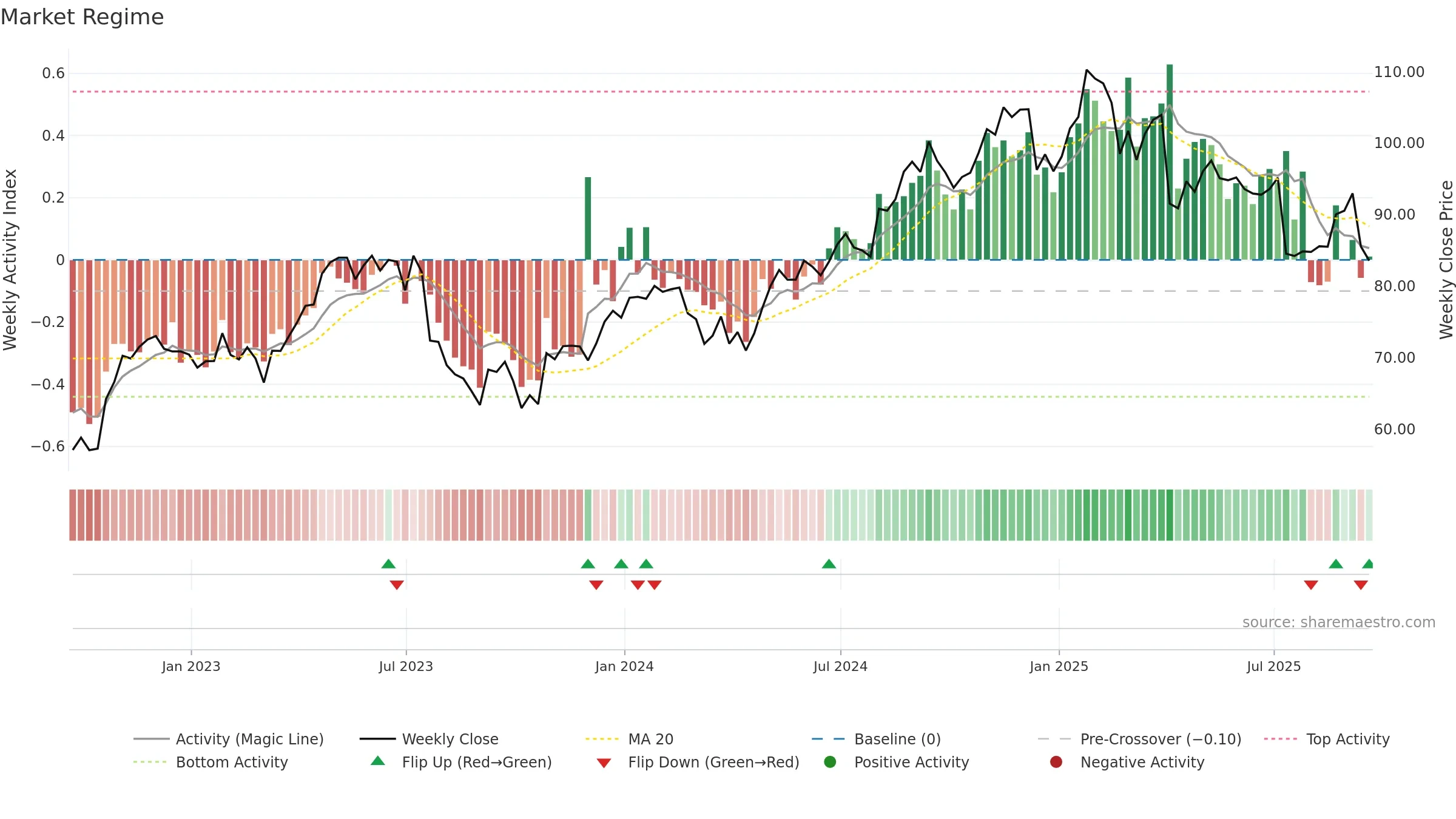Toggle the Bottom Activity legend entry
This screenshot has height=819, width=1456.
tap(211, 762)
